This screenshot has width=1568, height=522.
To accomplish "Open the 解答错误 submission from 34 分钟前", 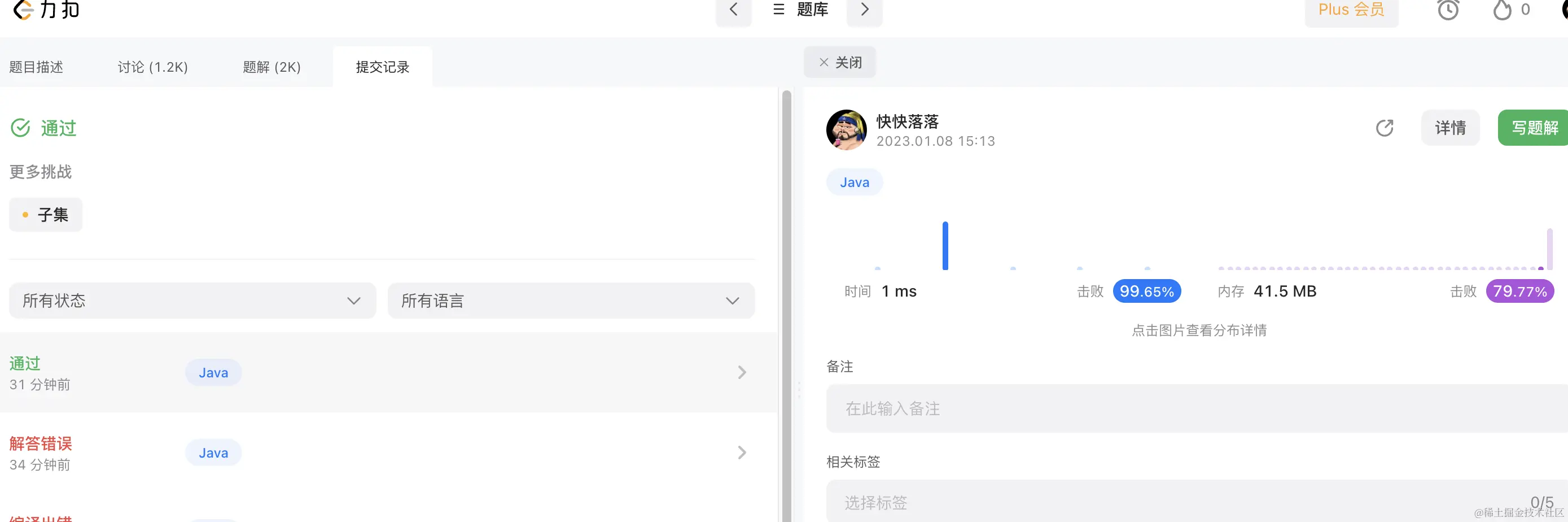I will pos(388,453).
